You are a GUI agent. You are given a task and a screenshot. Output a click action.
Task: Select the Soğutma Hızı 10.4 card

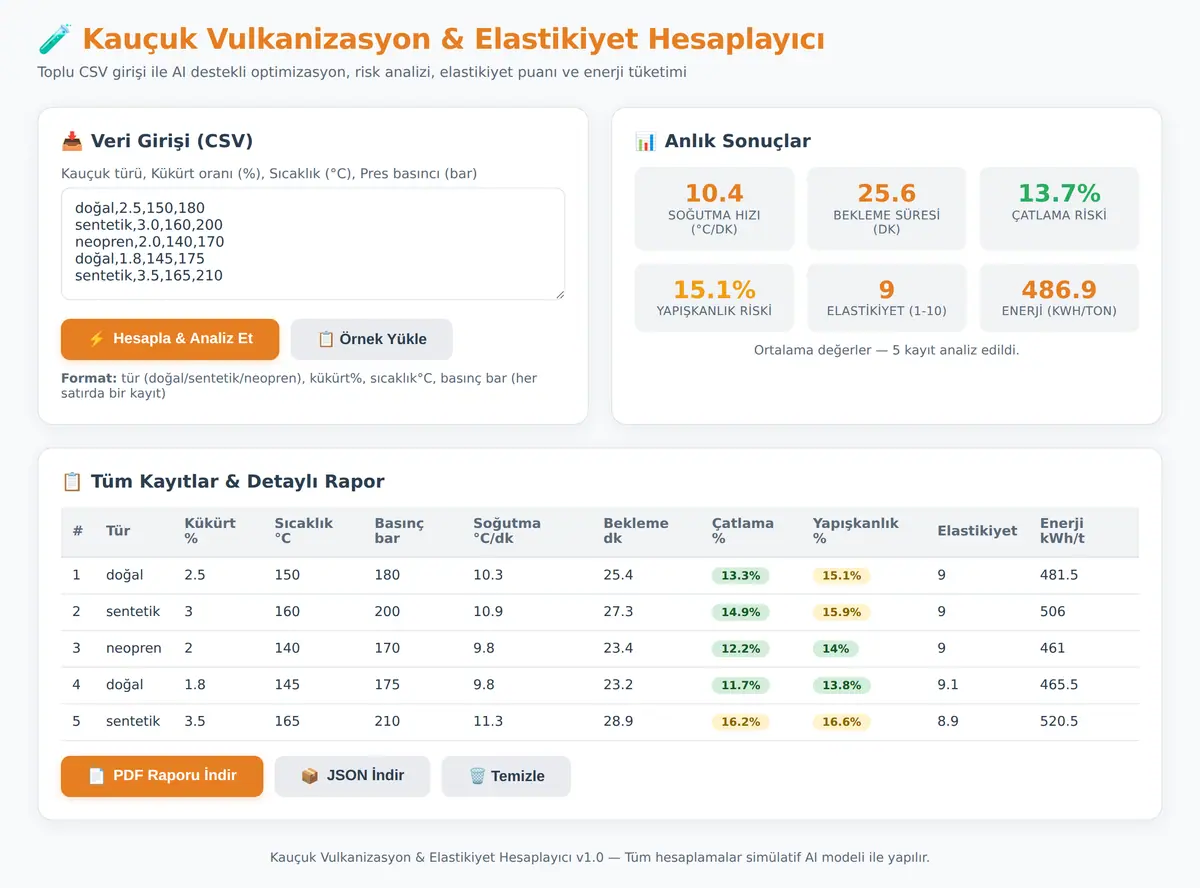tap(714, 208)
